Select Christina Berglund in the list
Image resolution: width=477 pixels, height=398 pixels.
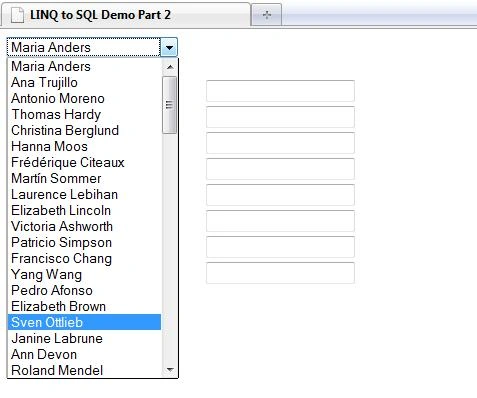(84, 130)
